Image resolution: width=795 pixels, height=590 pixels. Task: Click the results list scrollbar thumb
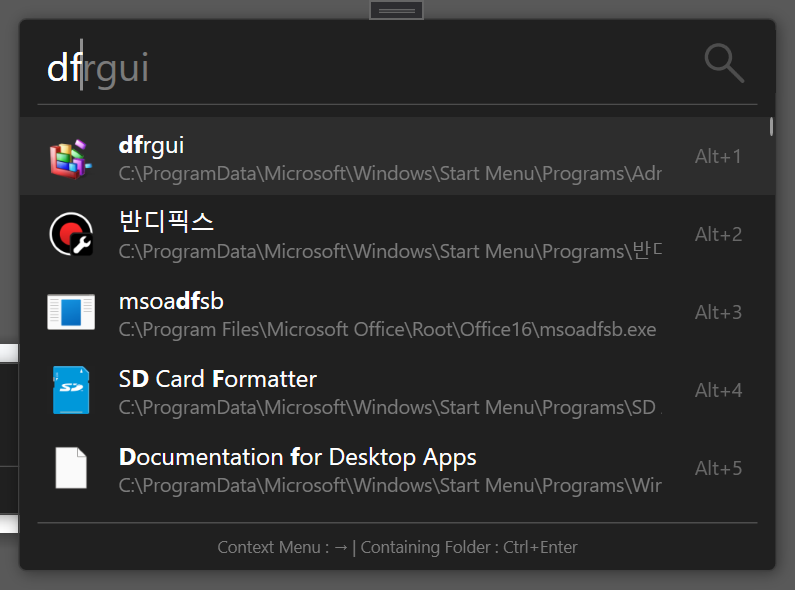click(771, 127)
